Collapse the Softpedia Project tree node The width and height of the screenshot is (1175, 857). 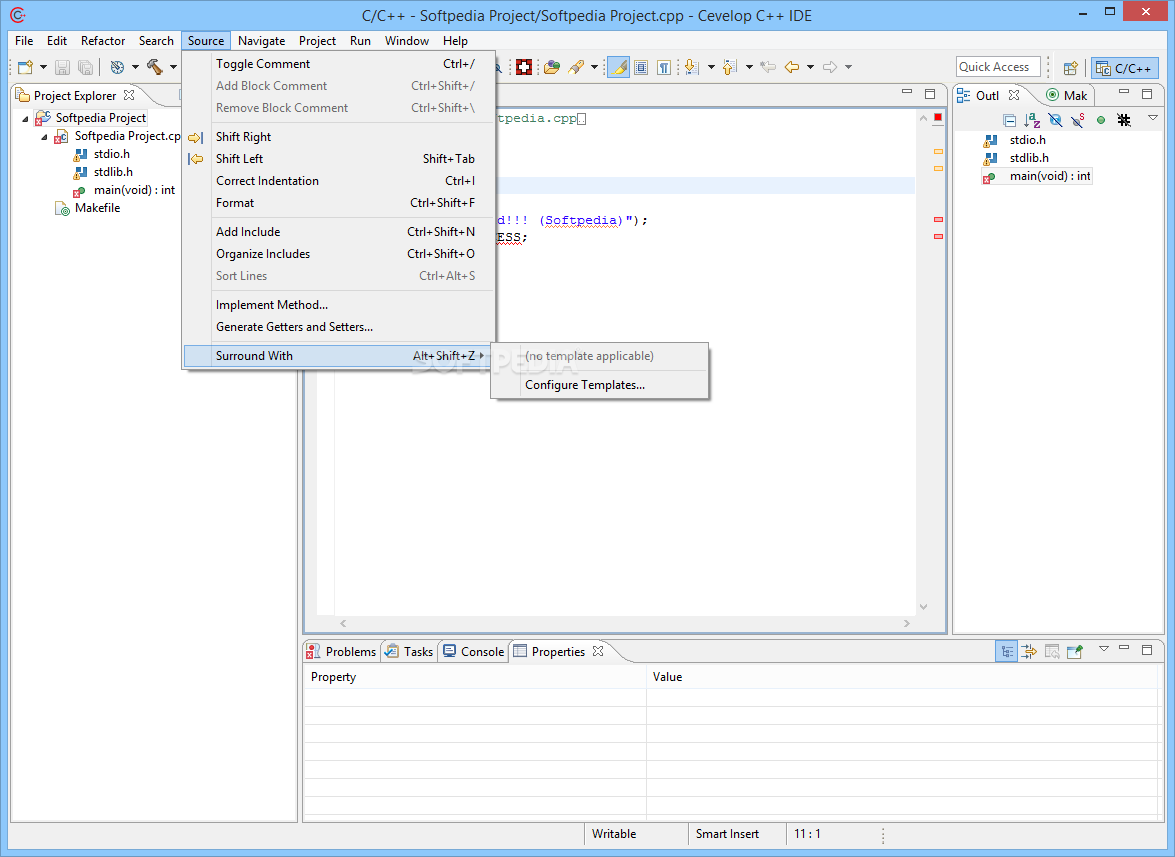pos(25,118)
